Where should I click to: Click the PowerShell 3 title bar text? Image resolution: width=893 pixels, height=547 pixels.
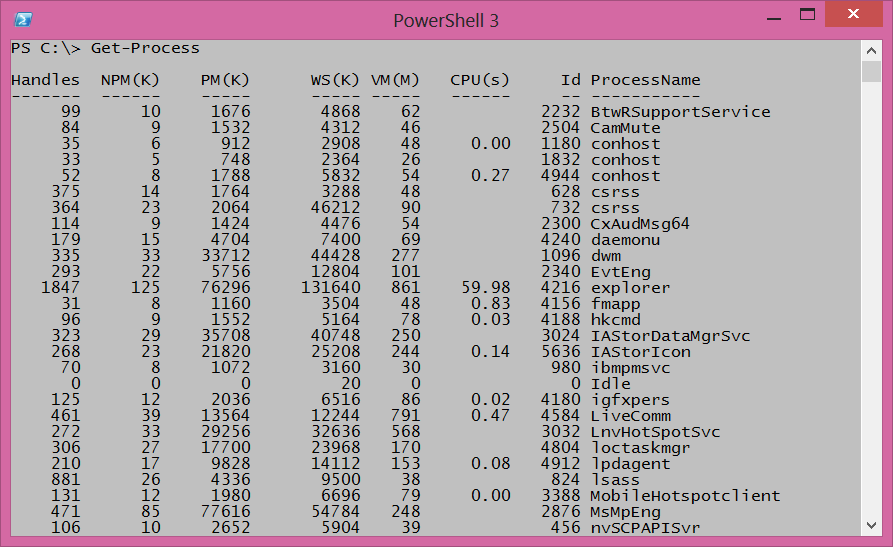pyautogui.click(x=446, y=20)
